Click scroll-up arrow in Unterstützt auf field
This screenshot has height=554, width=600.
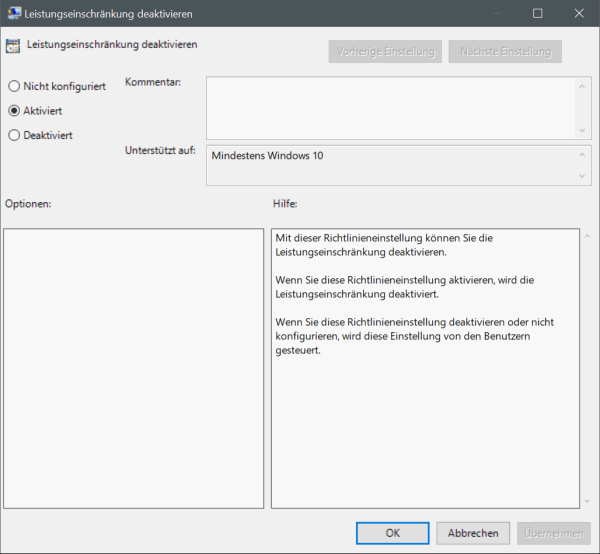(x=582, y=155)
